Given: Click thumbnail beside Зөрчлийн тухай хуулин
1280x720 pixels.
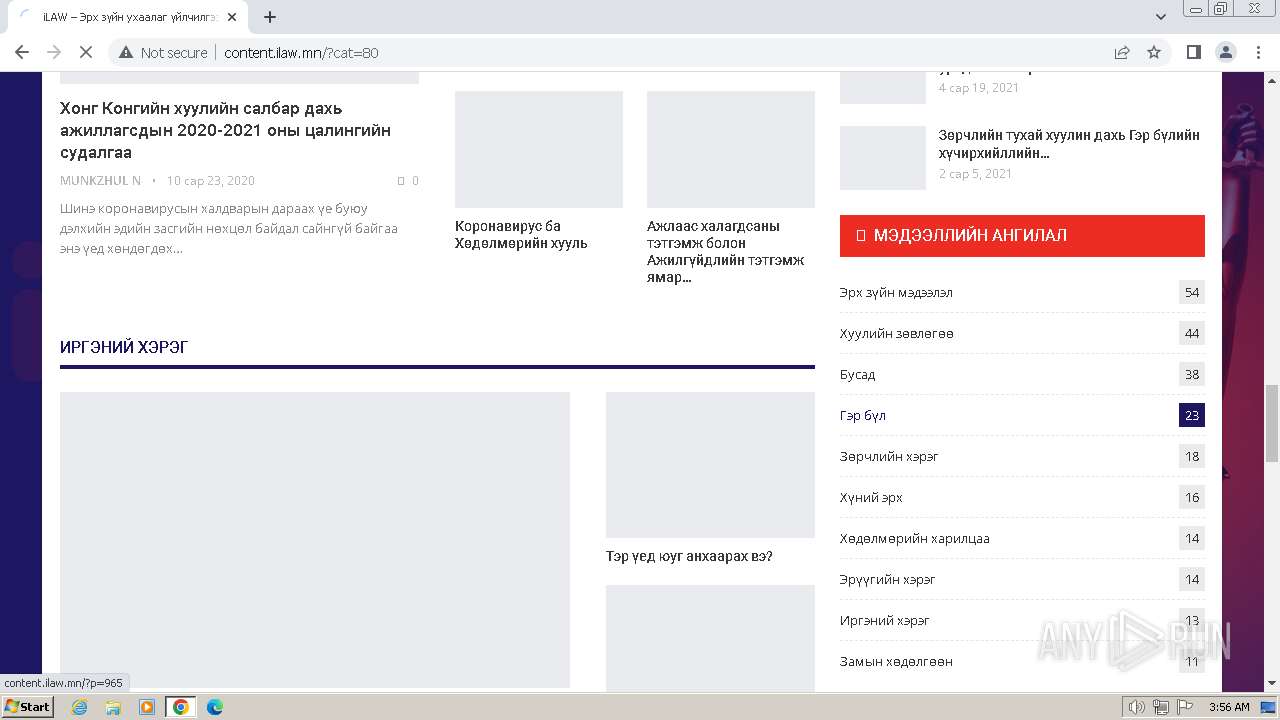Looking at the screenshot, I should coord(883,158).
